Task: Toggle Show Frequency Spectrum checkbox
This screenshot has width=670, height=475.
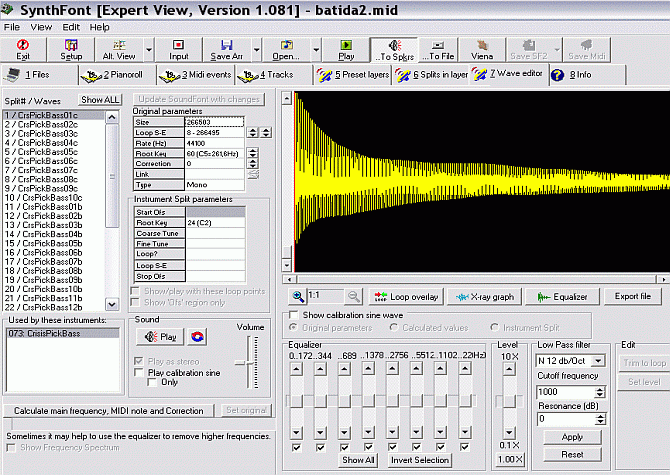Action: 12,448
